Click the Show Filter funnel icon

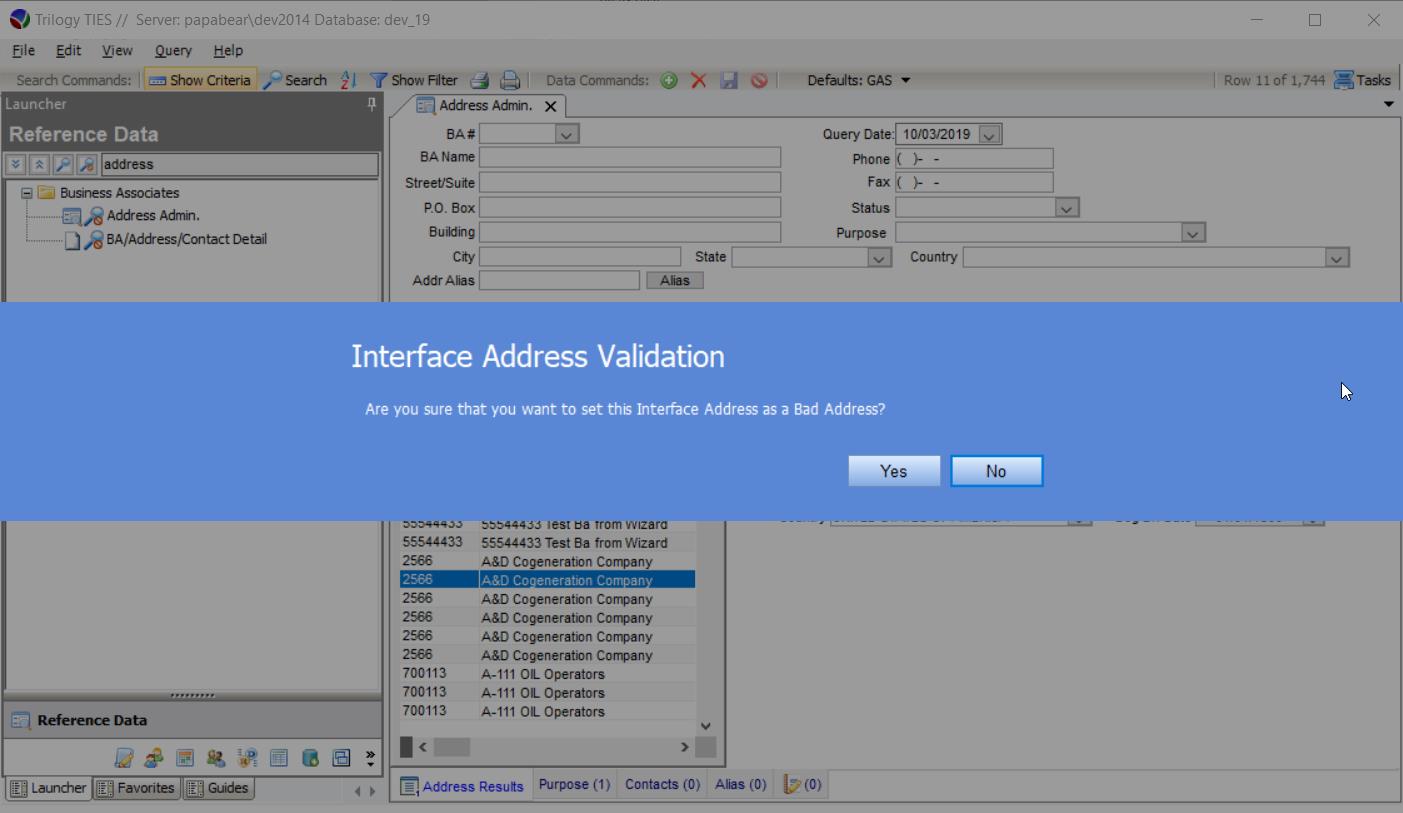tap(378, 80)
